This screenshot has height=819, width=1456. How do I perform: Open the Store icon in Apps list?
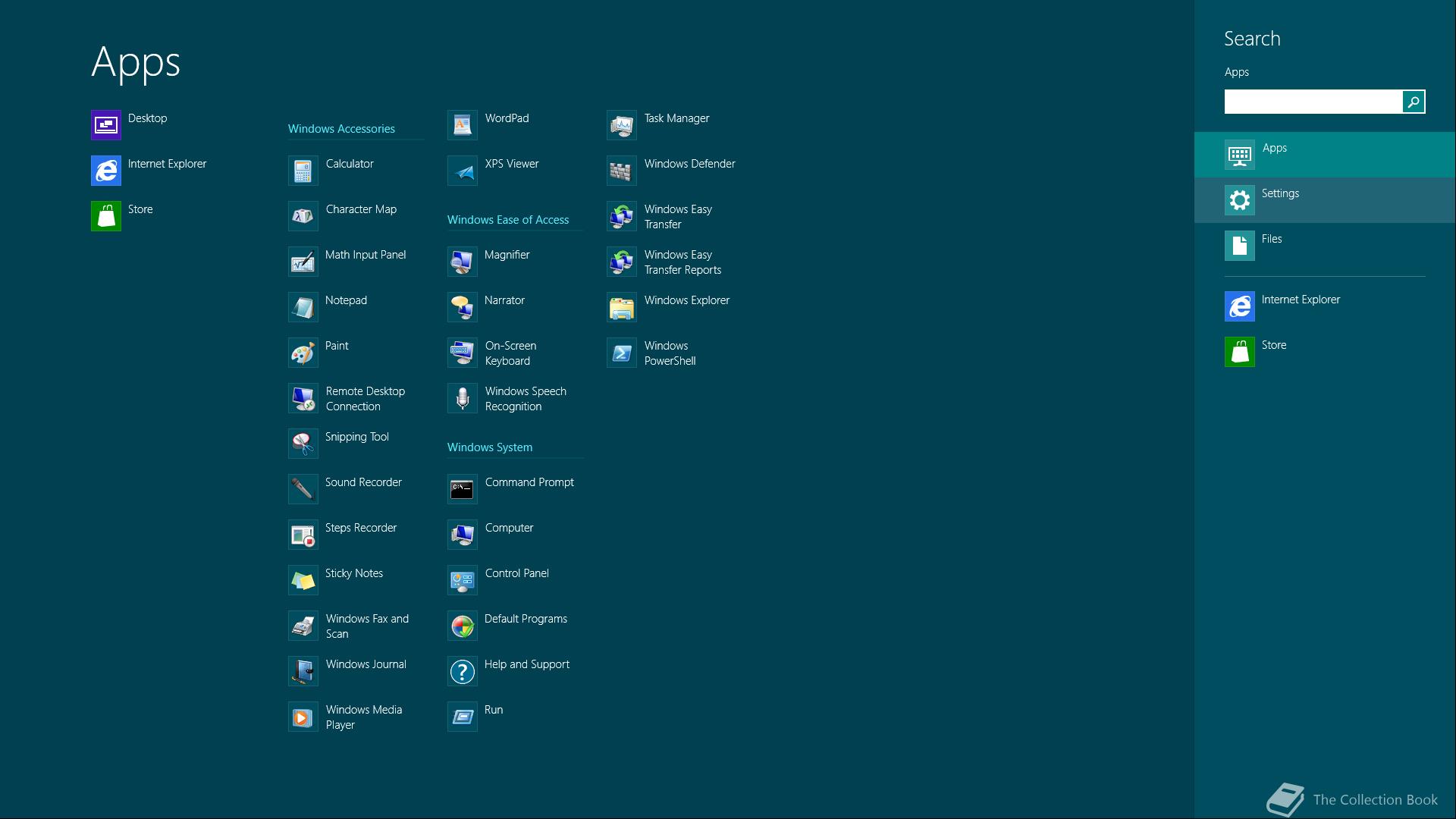tap(106, 216)
